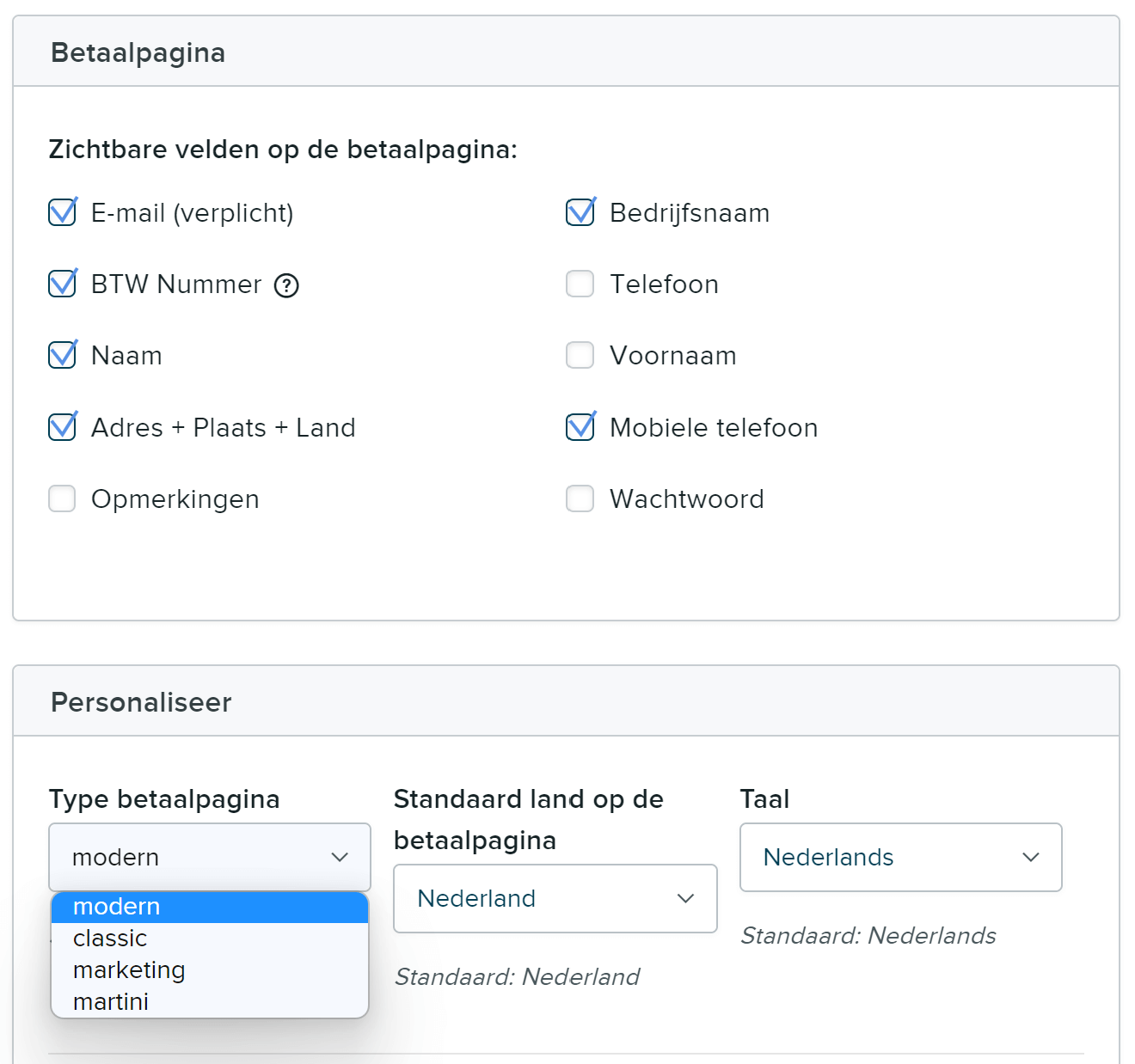Enable the Wachtwoord checkbox
The height and width of the screenshot is (1064, 1135).
coord(580,498)
